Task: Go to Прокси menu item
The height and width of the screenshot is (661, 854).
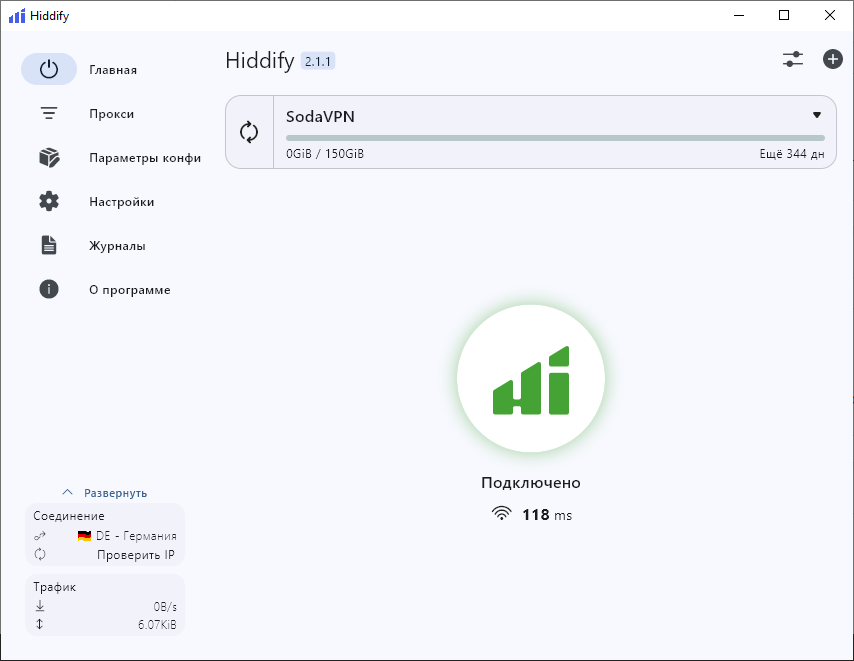Action: [112, 114]
